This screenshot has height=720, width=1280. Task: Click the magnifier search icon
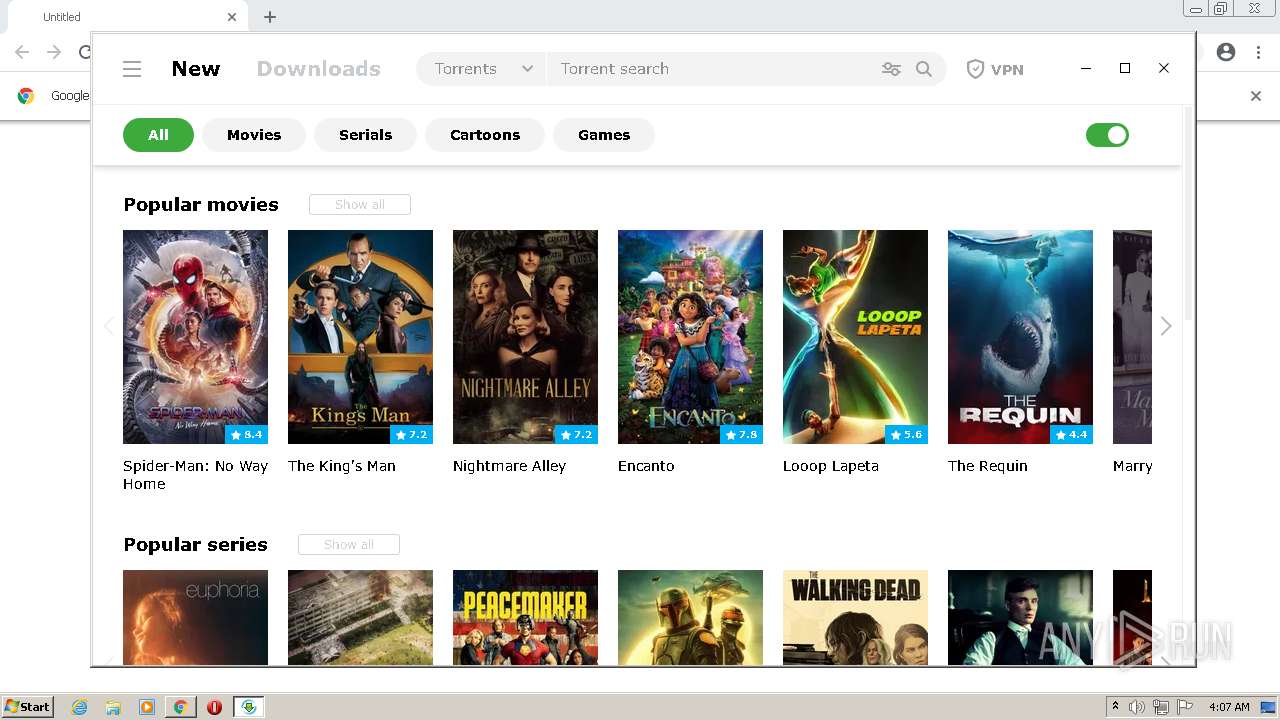924,69
